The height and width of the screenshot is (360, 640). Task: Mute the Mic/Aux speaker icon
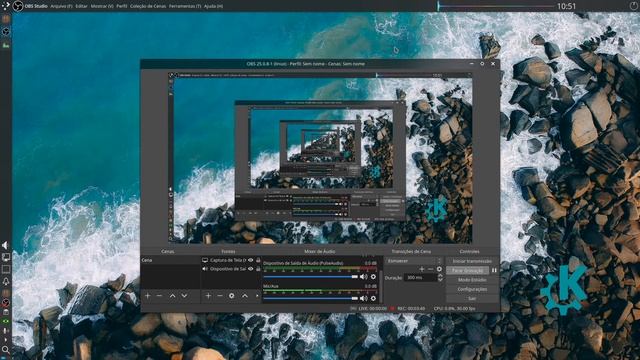click(x=364, y=298)
